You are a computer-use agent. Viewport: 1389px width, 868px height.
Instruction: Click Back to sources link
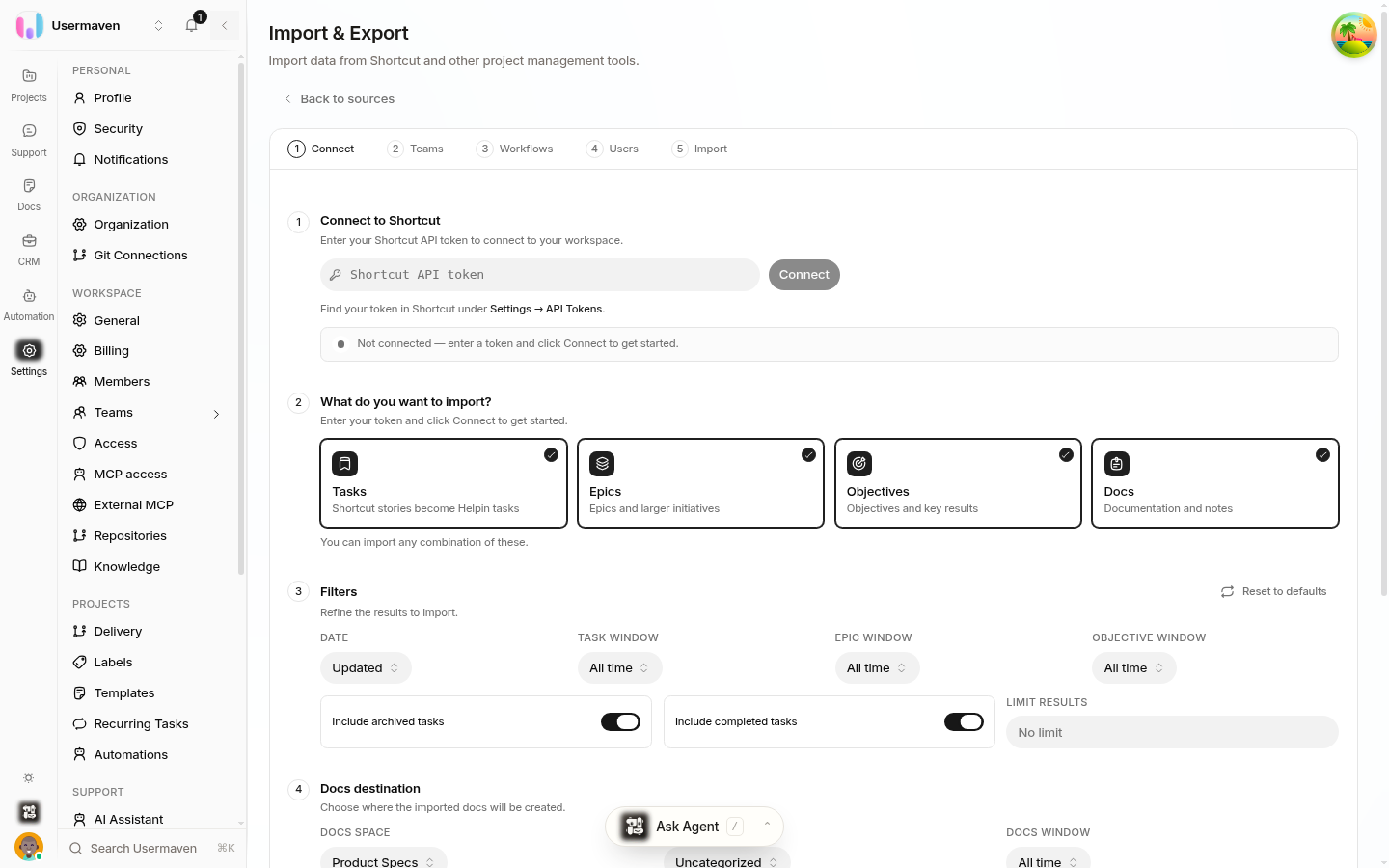pos(339,99)
